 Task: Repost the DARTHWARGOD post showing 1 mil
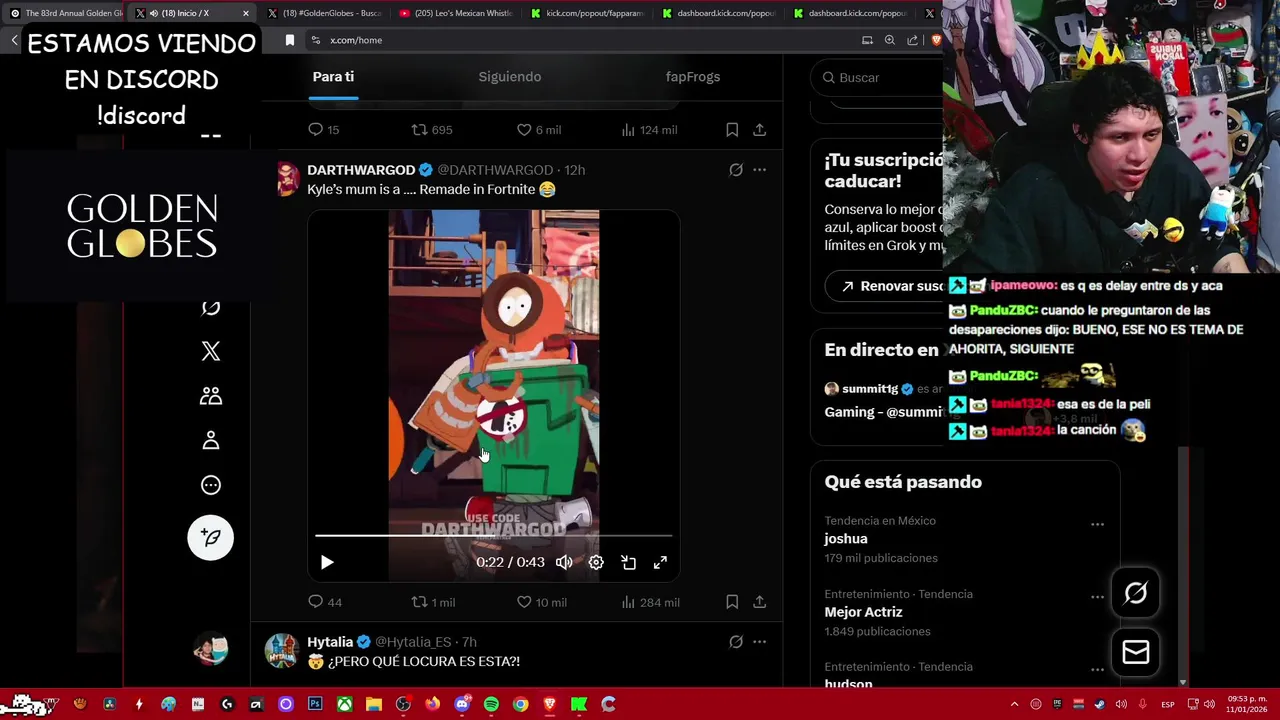click(x=433, y=602)
